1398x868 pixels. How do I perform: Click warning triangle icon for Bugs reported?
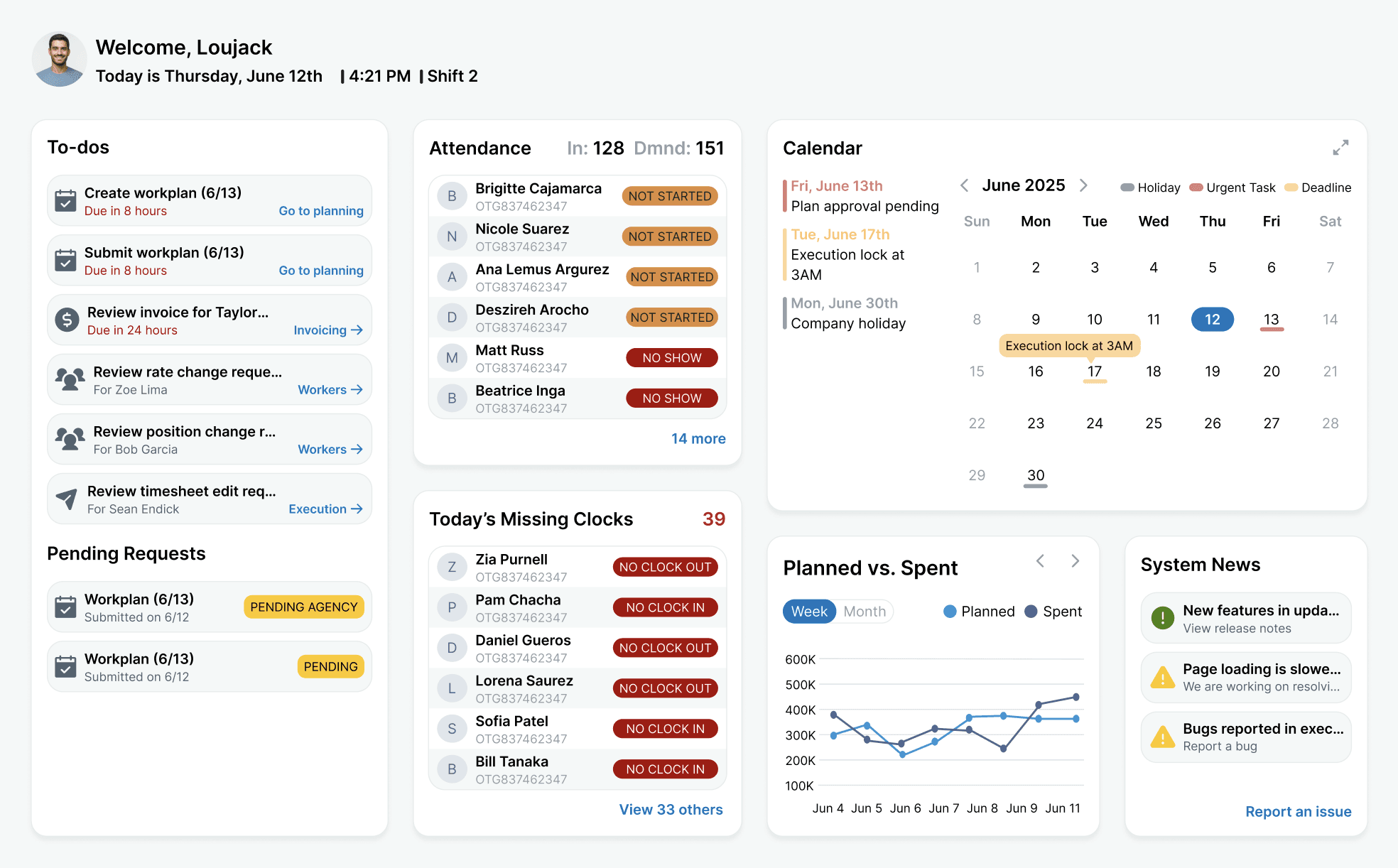coord(1163,737)
